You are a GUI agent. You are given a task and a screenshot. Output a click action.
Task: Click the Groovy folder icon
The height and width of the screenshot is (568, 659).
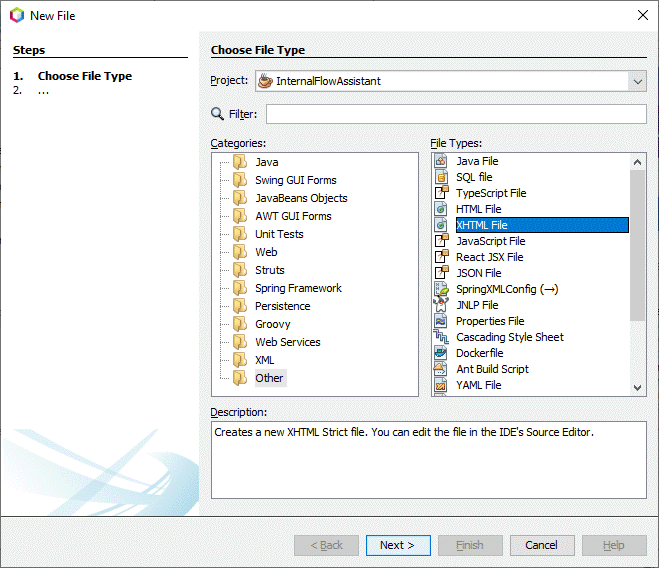click(x=240, y=324)
